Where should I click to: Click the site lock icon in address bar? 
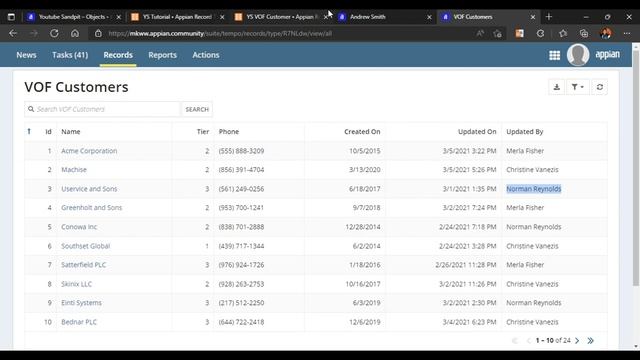tap(98, 33)
